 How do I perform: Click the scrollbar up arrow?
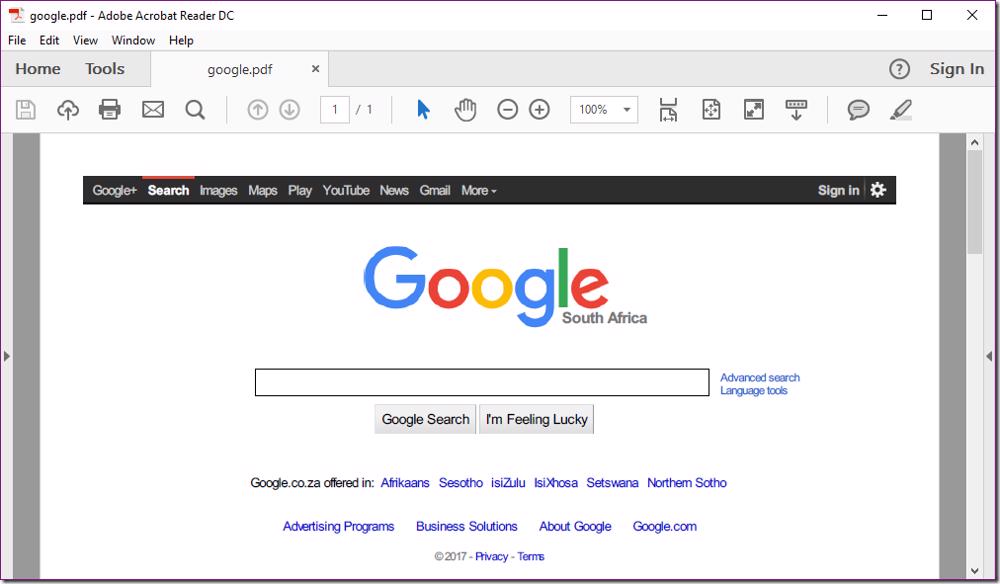[x=974, y=143]
